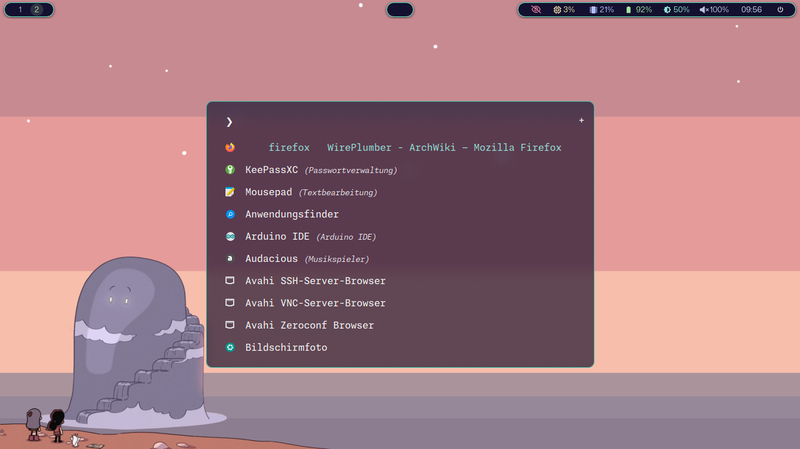Click the Bildschirmfoto screenshot icon
Viewport: 800px width, 449px height.
pyautogui.click(x=230, y=347)
